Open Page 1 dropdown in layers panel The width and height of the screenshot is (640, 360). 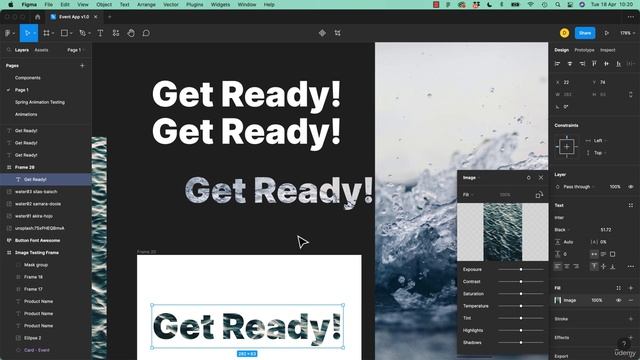coord(76,50)
